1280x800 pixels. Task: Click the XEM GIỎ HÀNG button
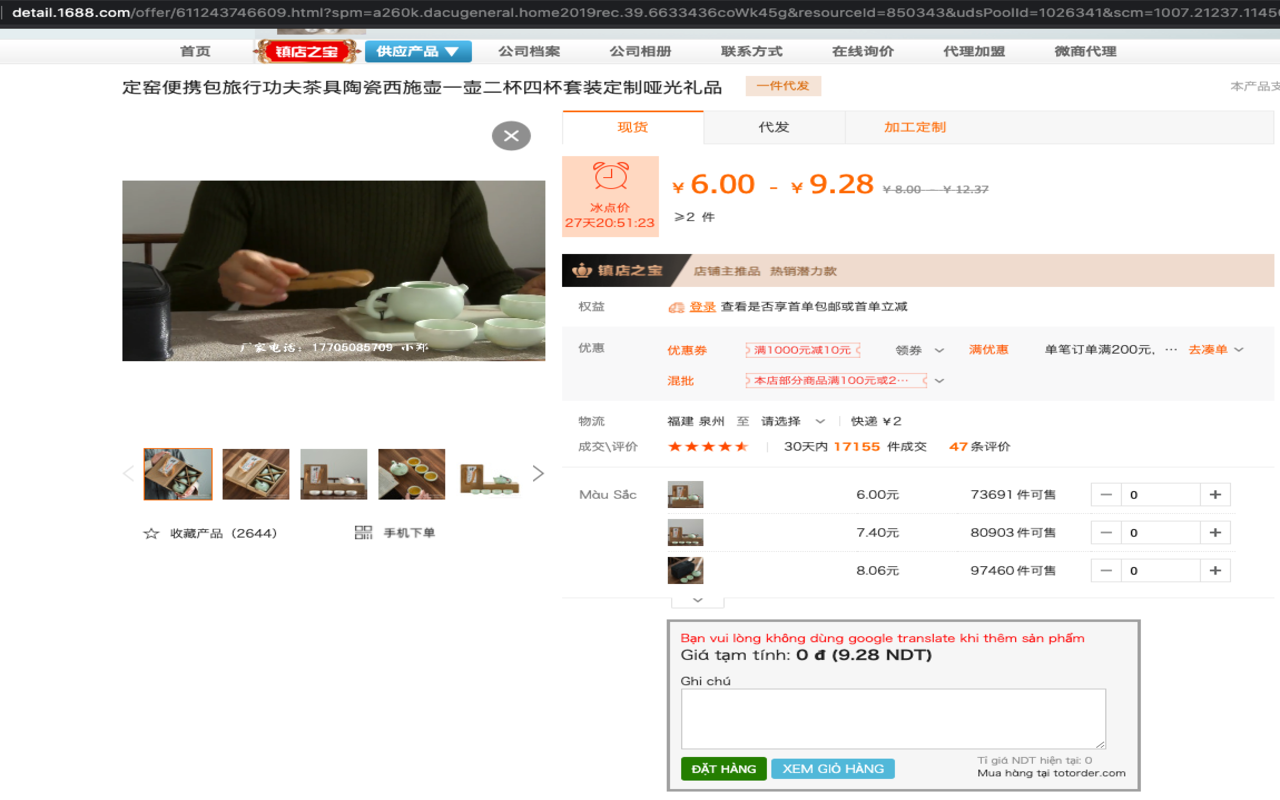click(x=833, y=769)
